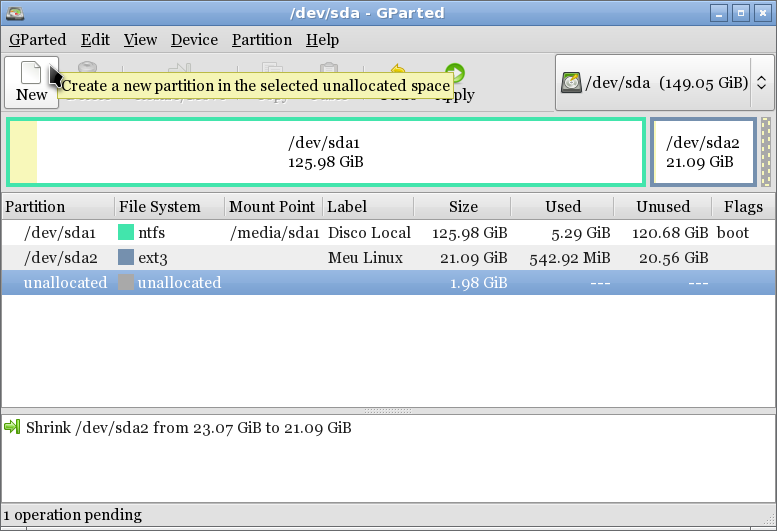Select the /dev/sda2 block in disk map

(x=703, y=152)
